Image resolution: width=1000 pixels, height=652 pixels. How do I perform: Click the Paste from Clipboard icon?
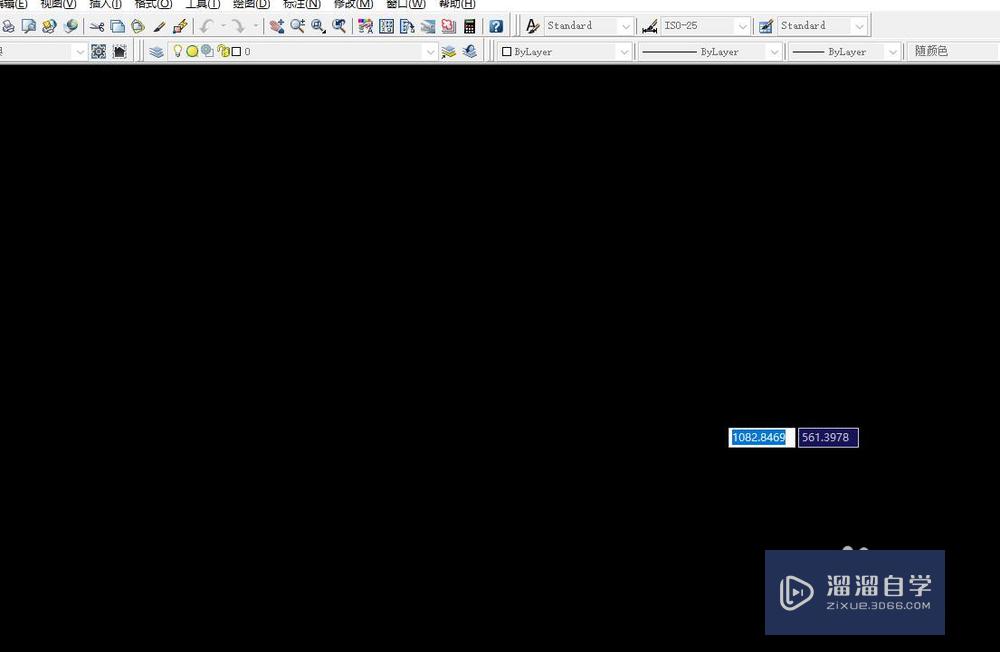click(x=135, y=26)
